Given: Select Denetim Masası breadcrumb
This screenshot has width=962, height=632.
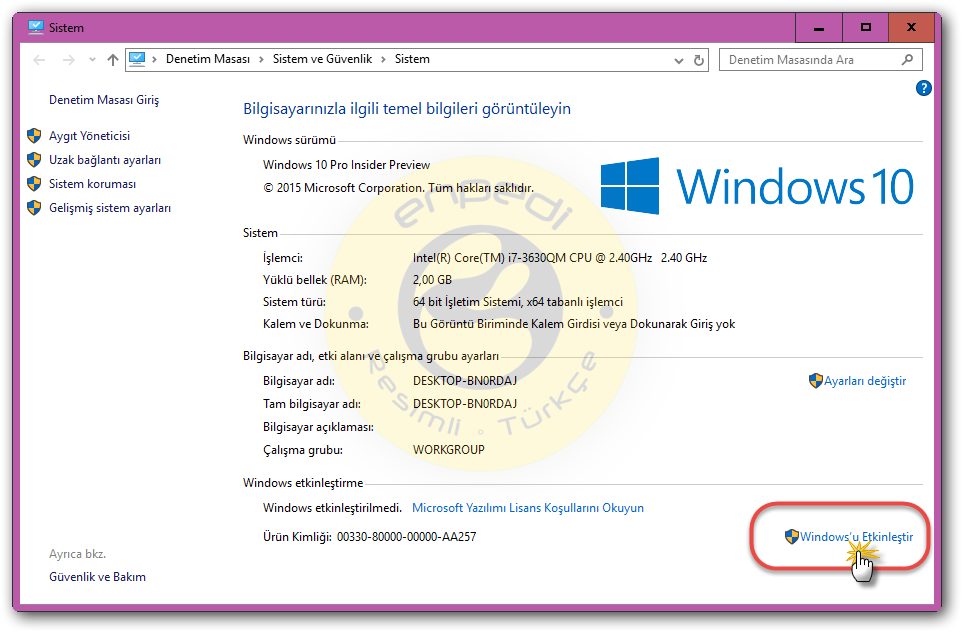Looking at the screenshot, I should pyautogui.click(x=208, y=60).
